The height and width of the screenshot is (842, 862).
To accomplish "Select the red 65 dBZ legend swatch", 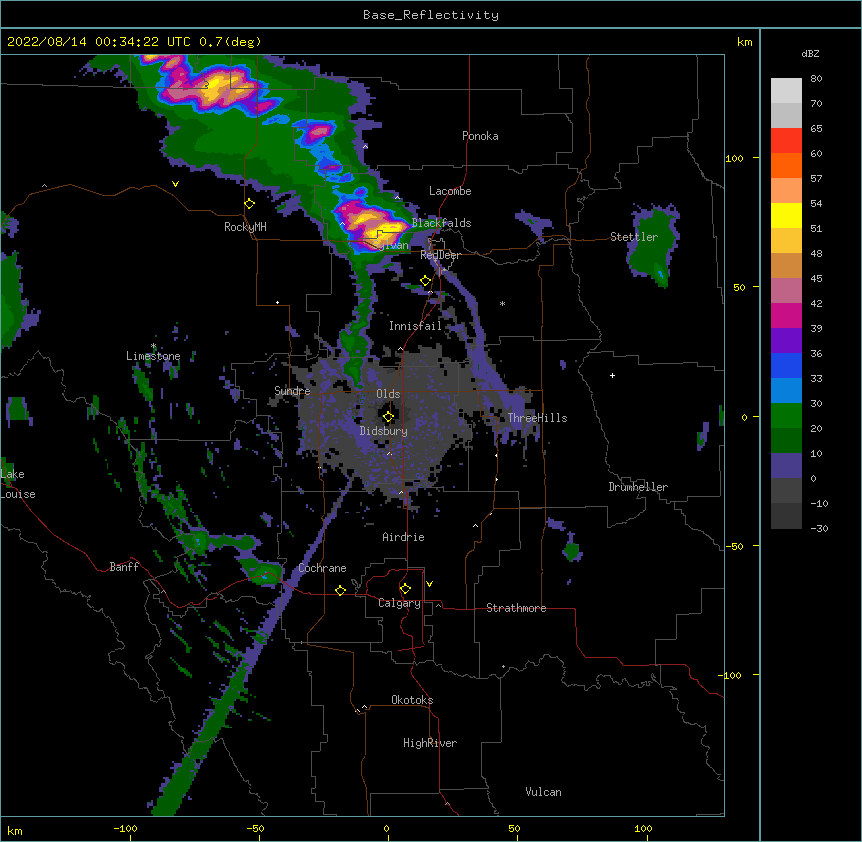I will tap(786, 140).
